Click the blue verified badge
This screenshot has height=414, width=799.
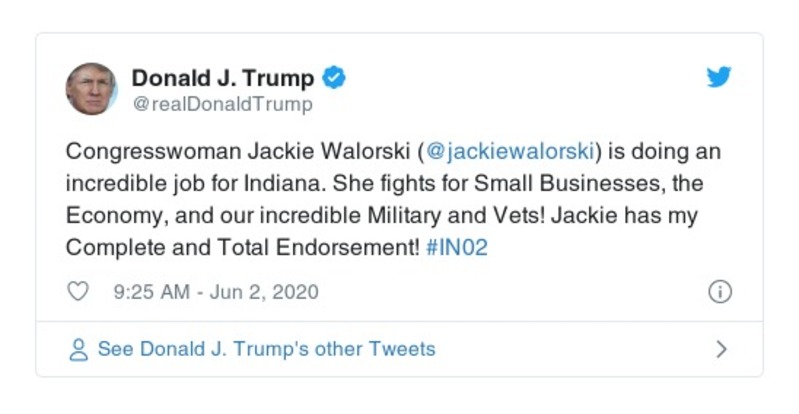click(x=336, y=78)
